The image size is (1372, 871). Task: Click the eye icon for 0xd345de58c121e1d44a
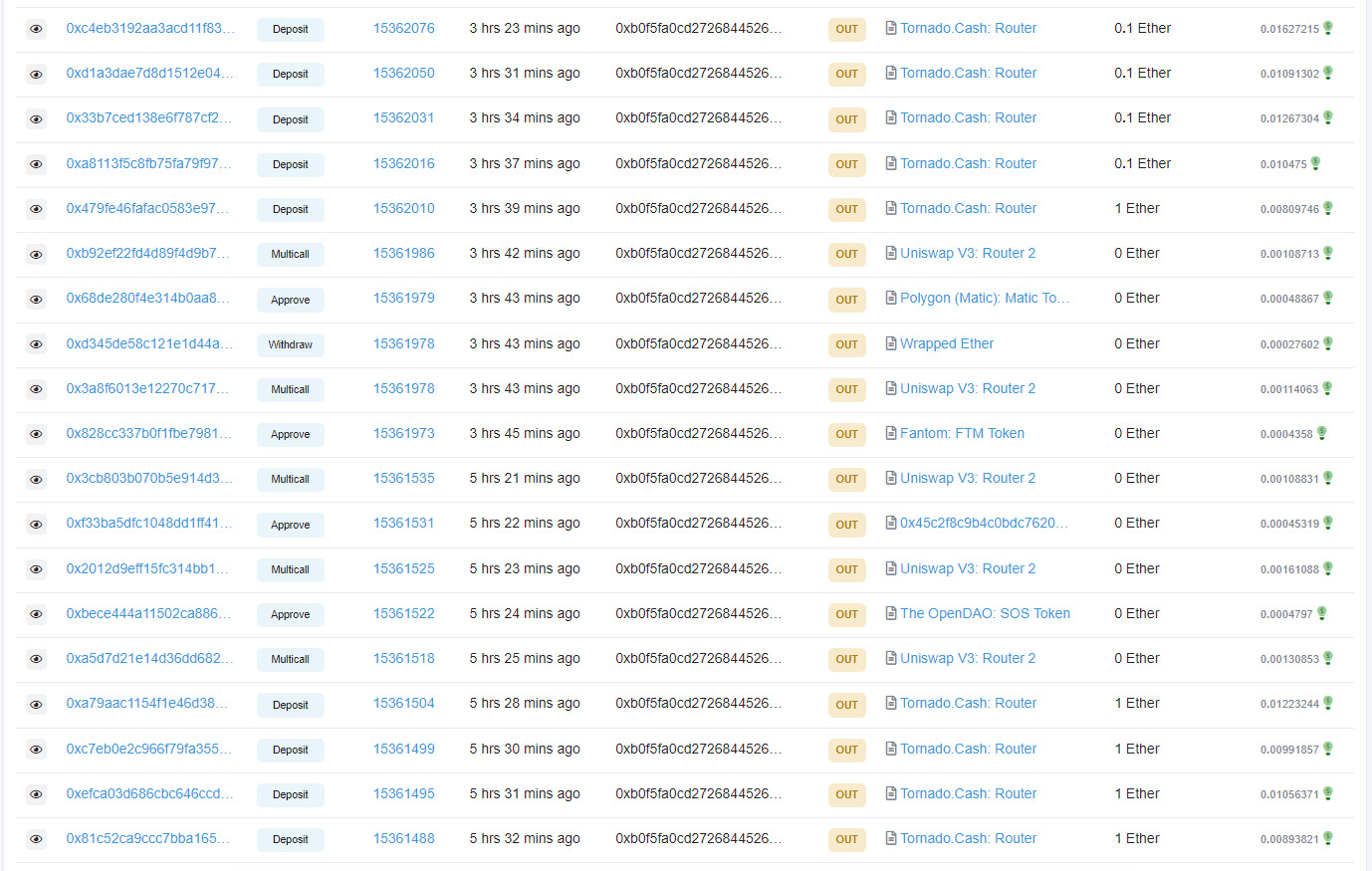36,344
